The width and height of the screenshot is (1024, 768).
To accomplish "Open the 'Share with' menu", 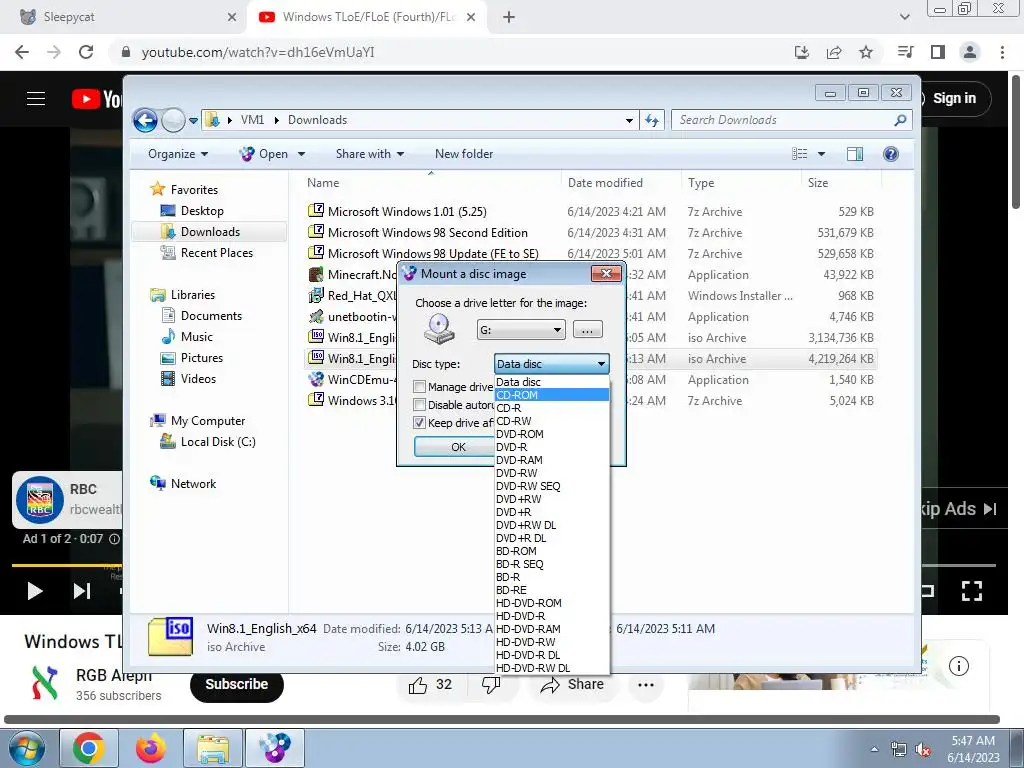I will 370,154.
